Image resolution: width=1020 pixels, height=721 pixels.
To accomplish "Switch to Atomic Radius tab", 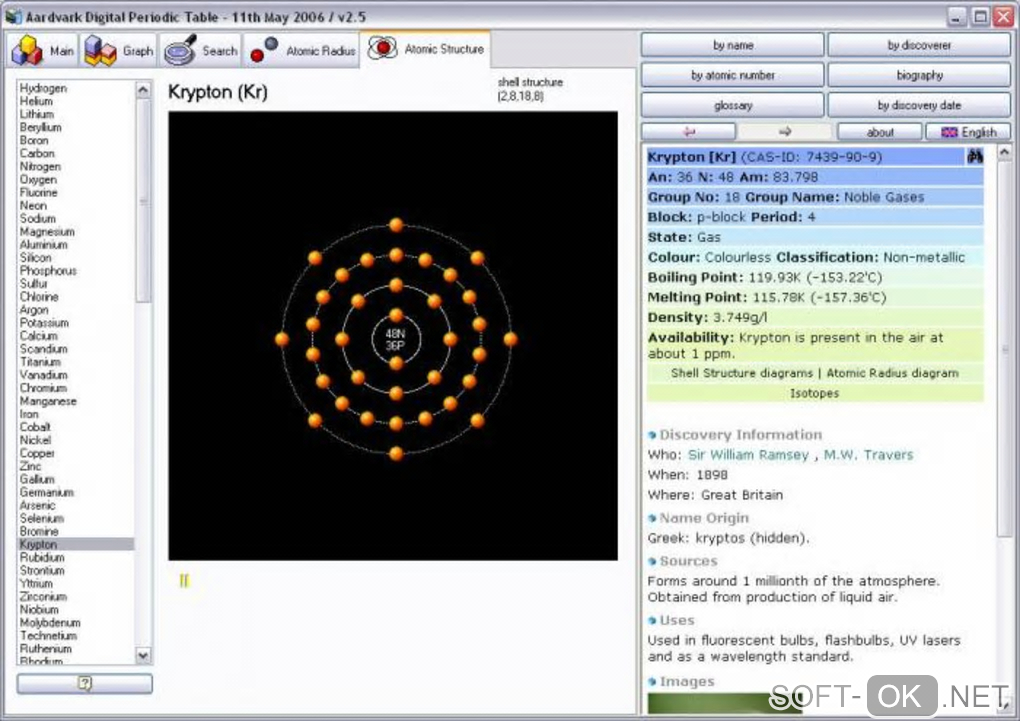I will 301,50.
